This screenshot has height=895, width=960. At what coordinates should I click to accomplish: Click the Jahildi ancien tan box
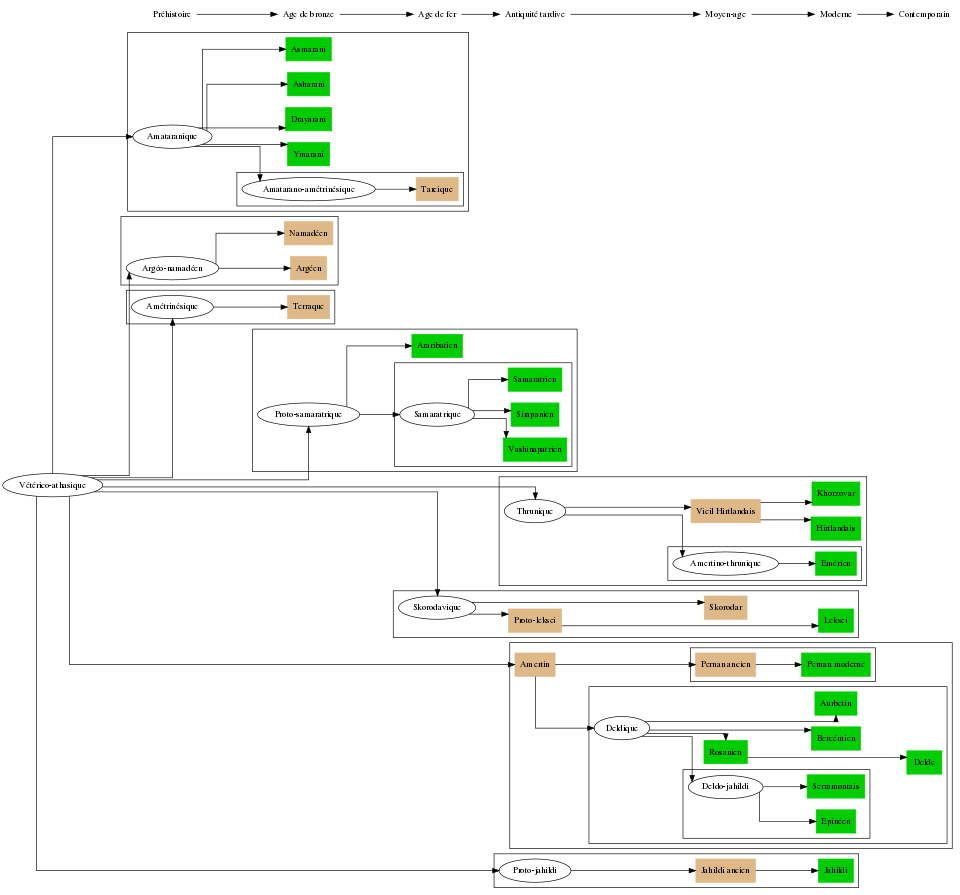click(x=725, y=871)
